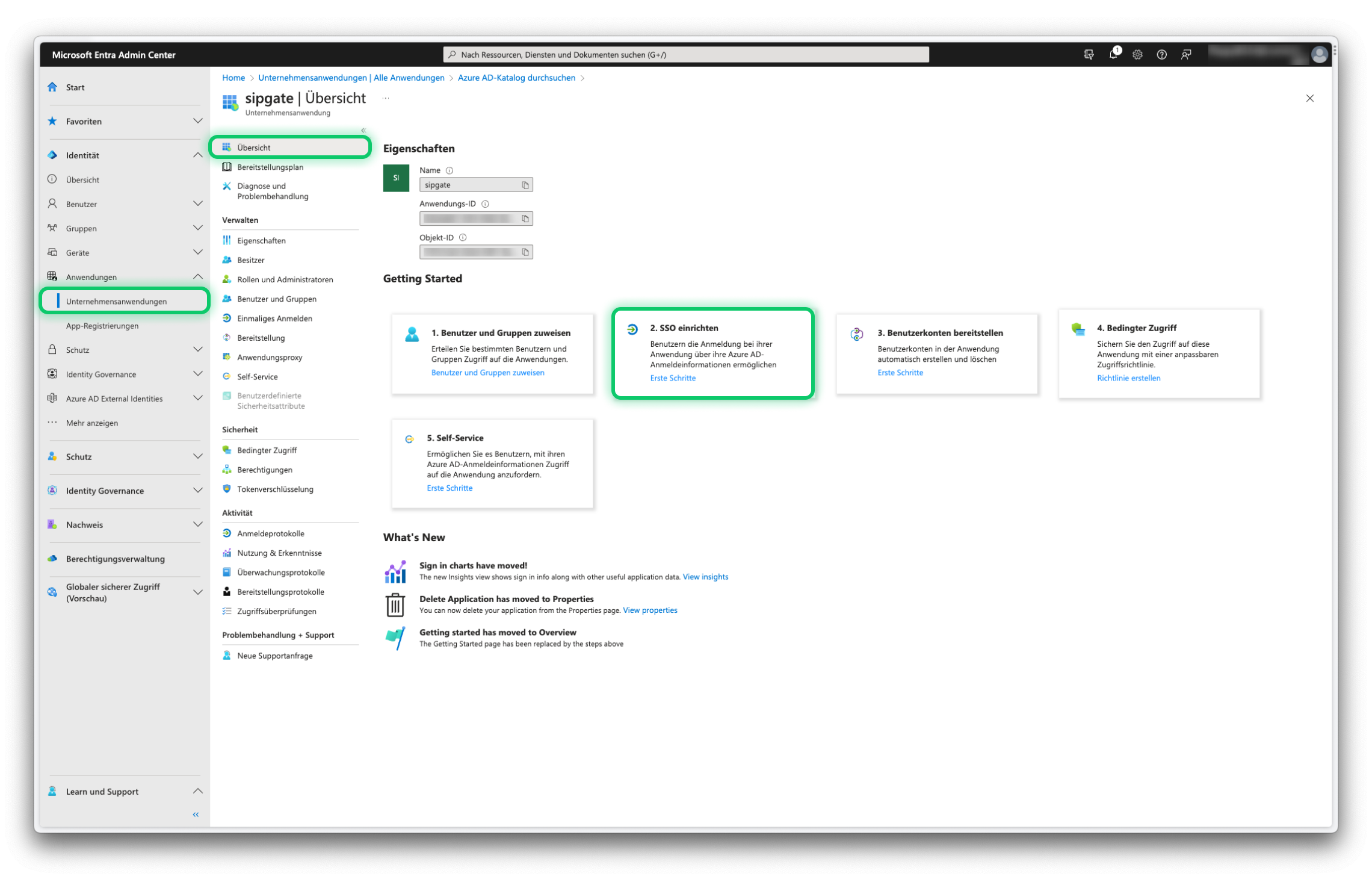Click the resource search field

point(686,54)
